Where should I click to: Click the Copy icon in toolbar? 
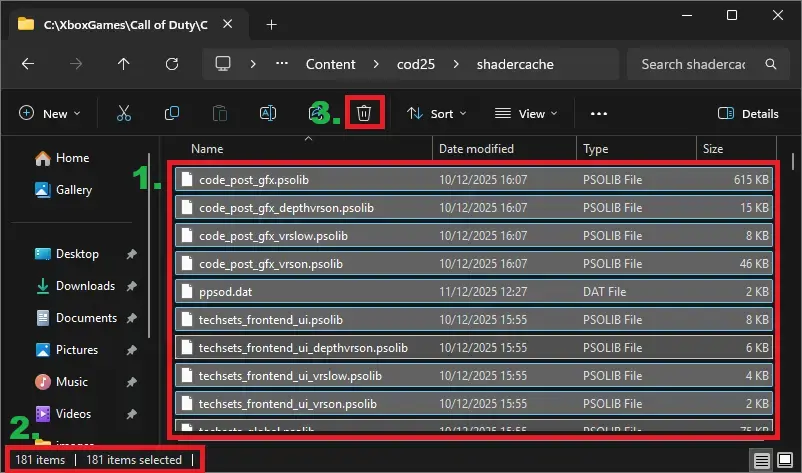172,113
